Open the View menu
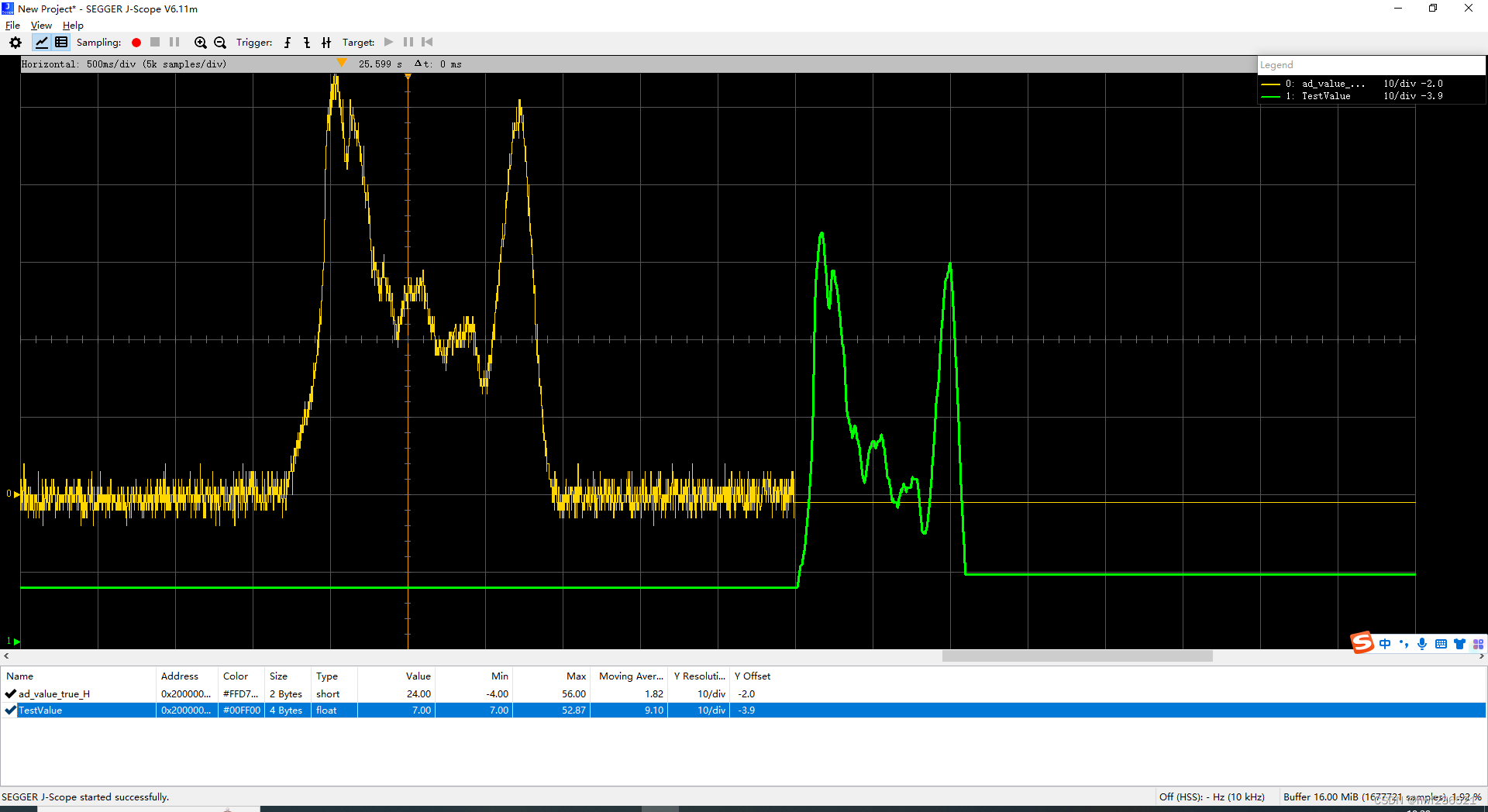This screenshot has height=812, width=1488. [41, 26]
